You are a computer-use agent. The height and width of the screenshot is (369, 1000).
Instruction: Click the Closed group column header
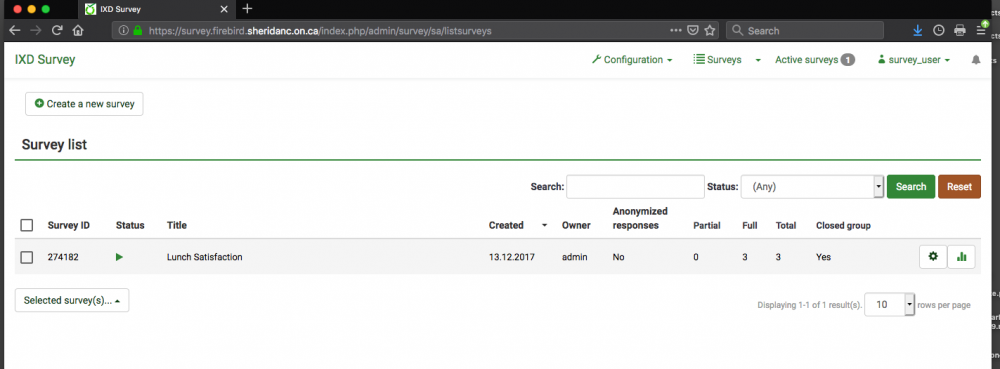pyautogui.click(x=843, y=225)
